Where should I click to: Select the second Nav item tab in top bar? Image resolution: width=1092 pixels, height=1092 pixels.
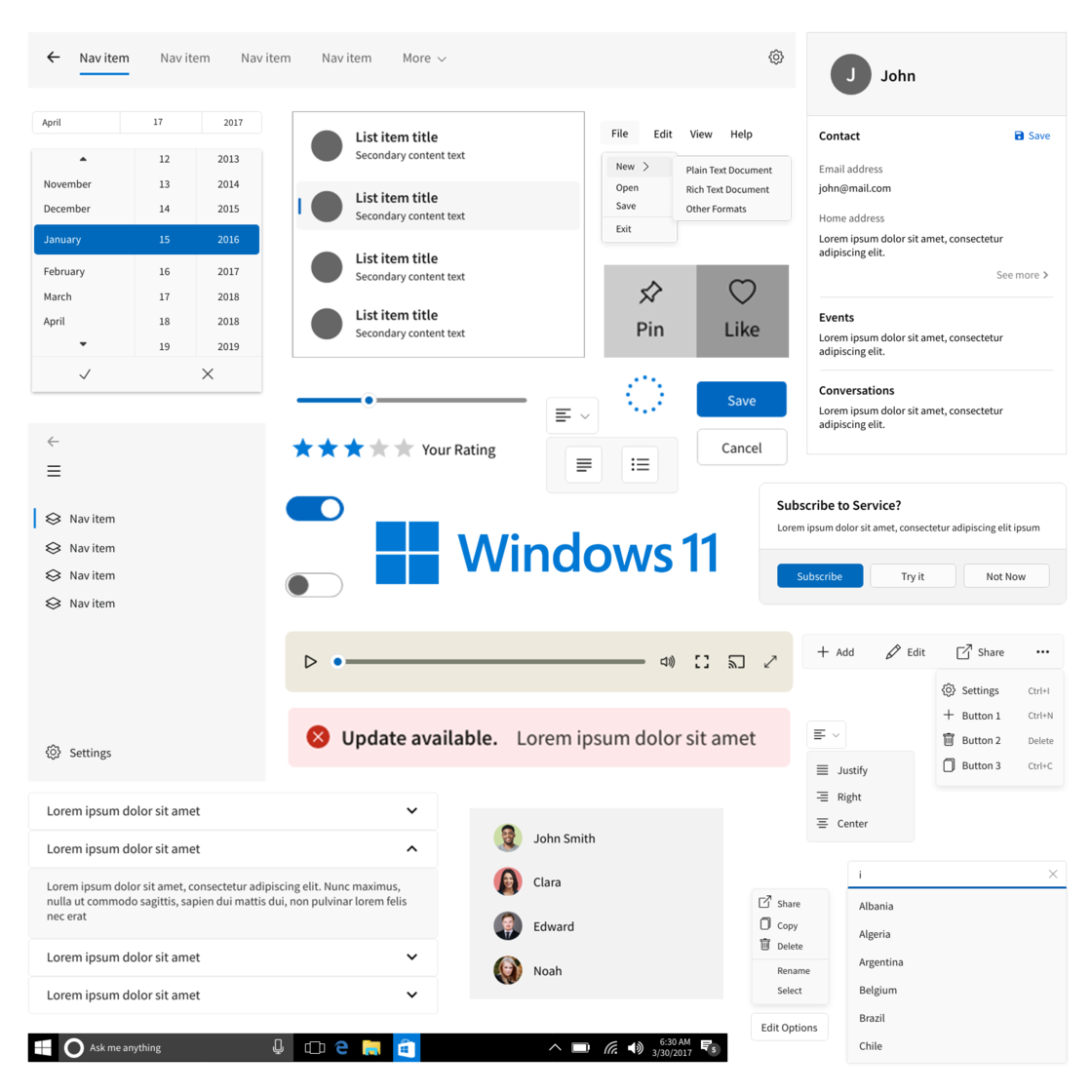(184, 58)
